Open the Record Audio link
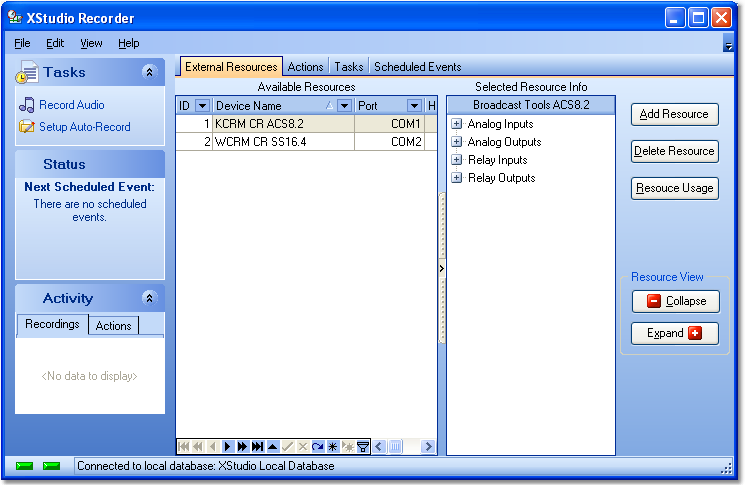This screenshot has height=487, width=745. coord(72,105)
